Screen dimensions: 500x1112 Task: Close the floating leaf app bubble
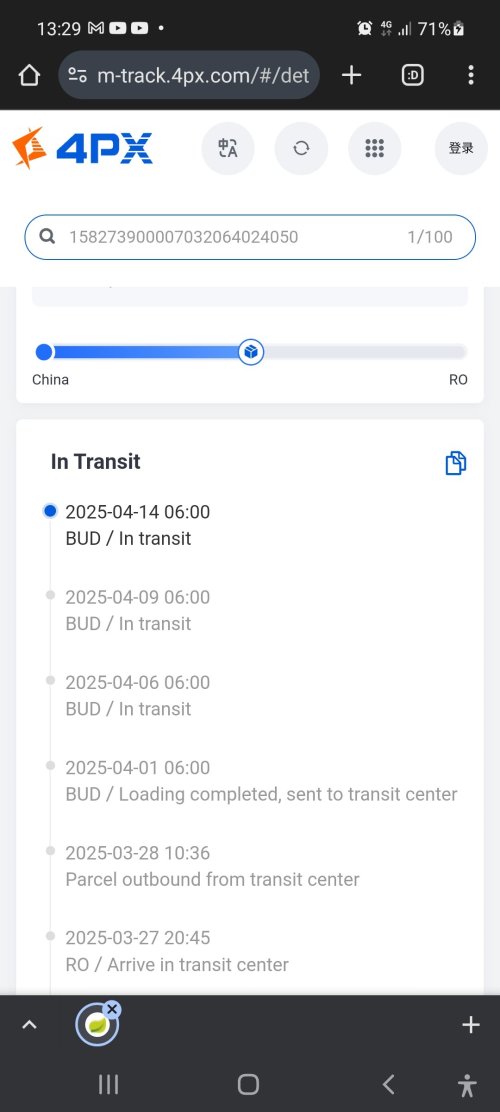(112, 1009)
